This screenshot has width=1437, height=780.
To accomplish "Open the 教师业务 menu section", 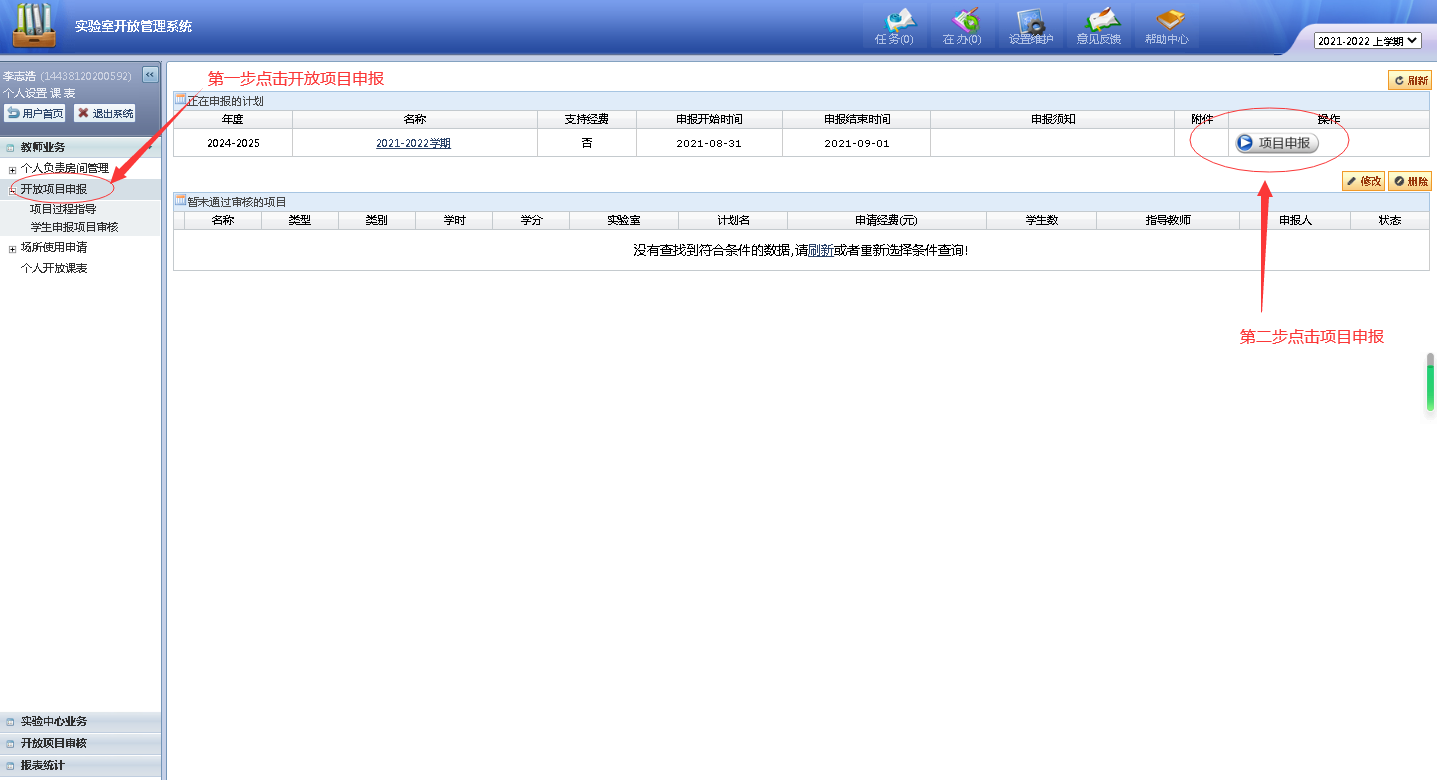I will tap(80, 147).
